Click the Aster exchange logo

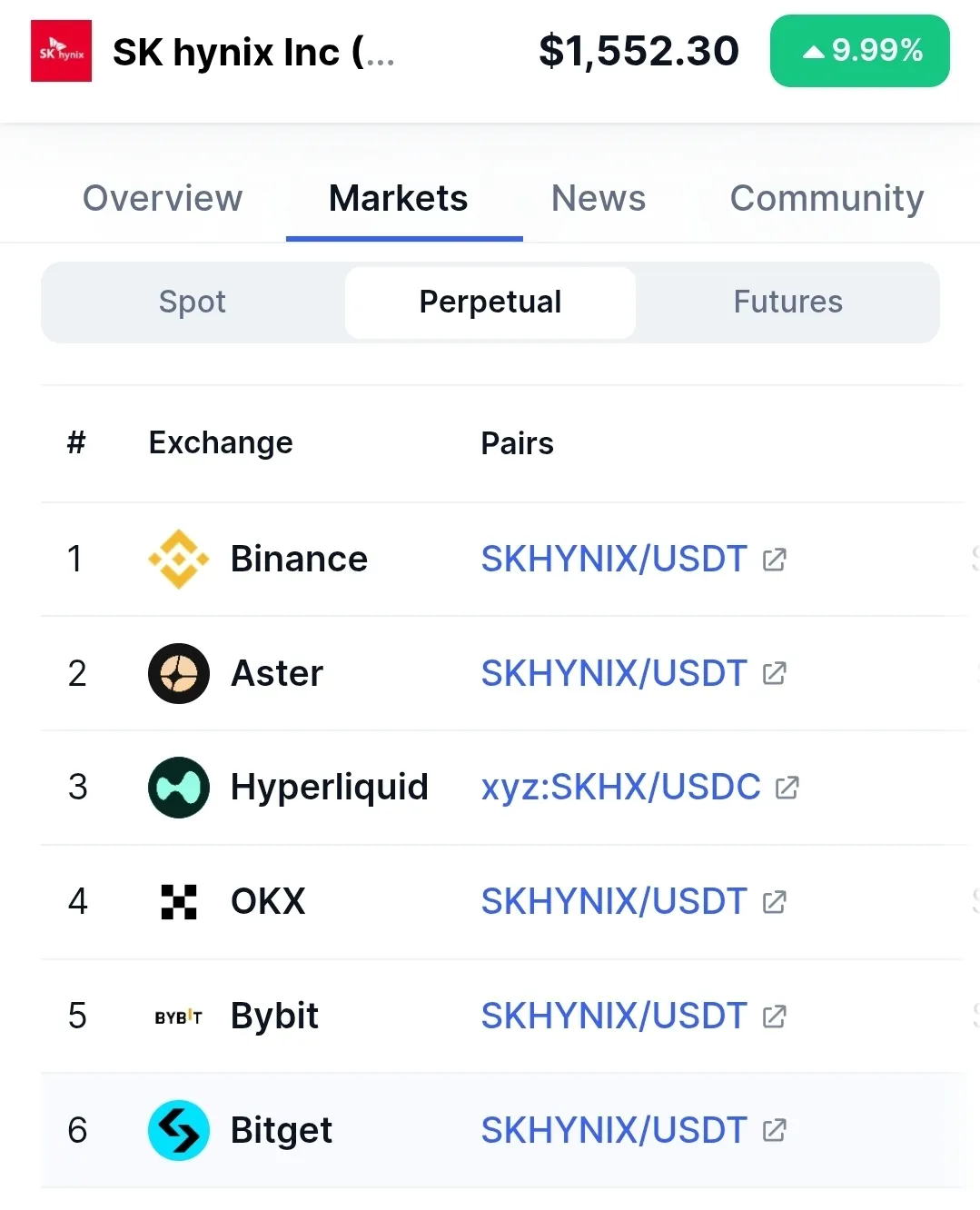coord(179,673)
